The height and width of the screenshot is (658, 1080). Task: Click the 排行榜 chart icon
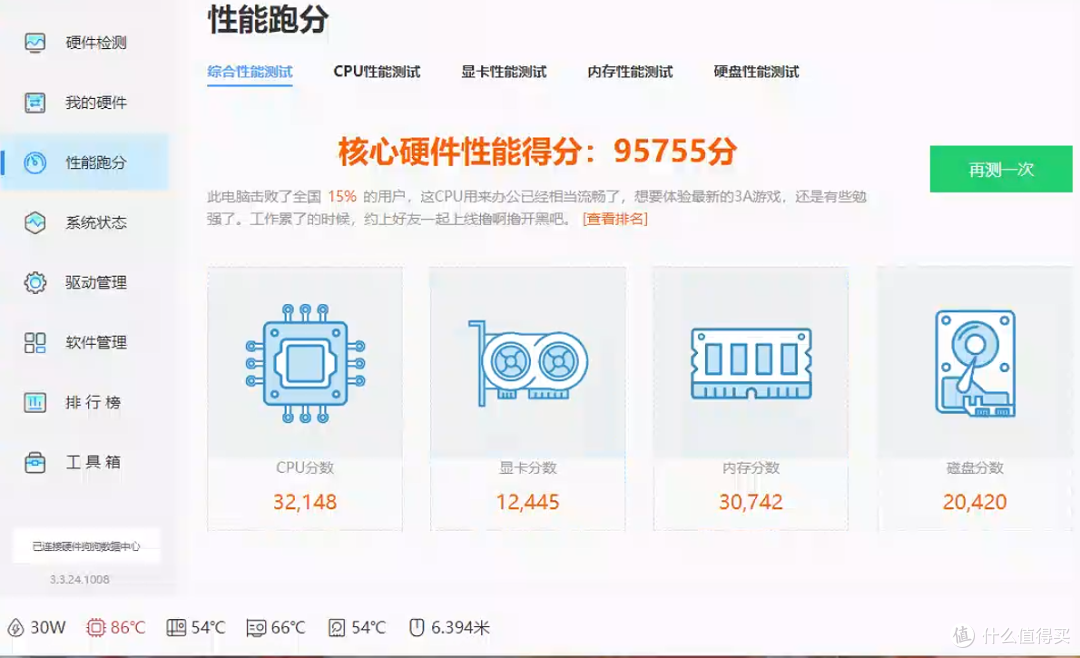(35, 402)
